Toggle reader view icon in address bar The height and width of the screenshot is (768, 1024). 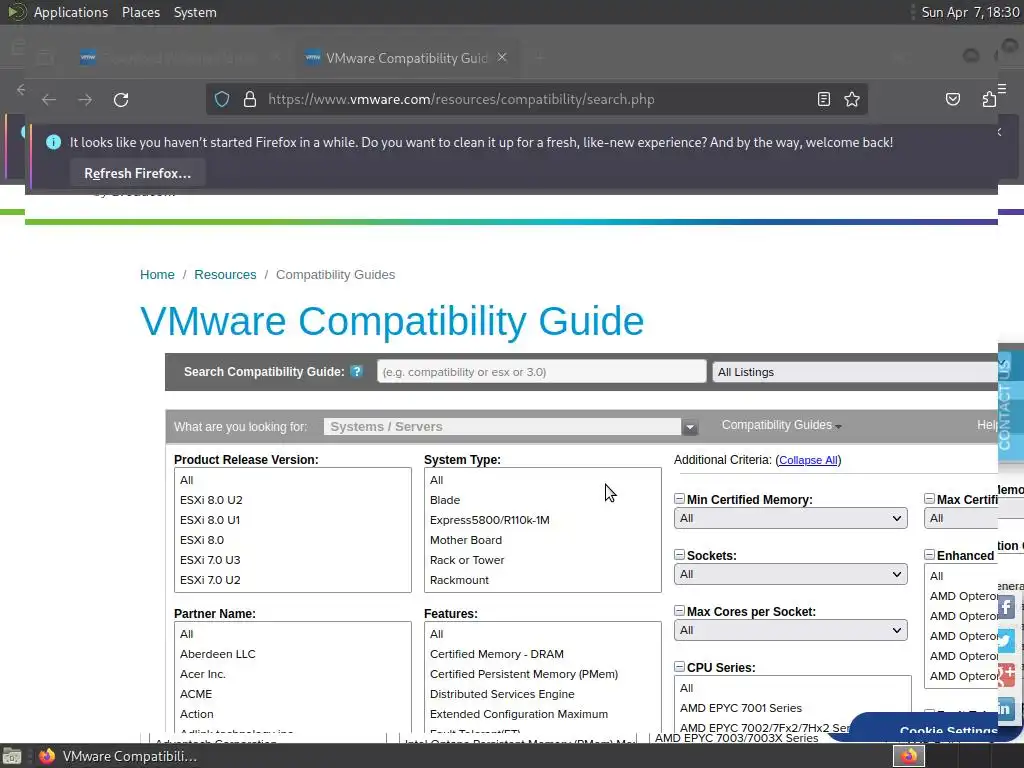click(x=824, y=99)
